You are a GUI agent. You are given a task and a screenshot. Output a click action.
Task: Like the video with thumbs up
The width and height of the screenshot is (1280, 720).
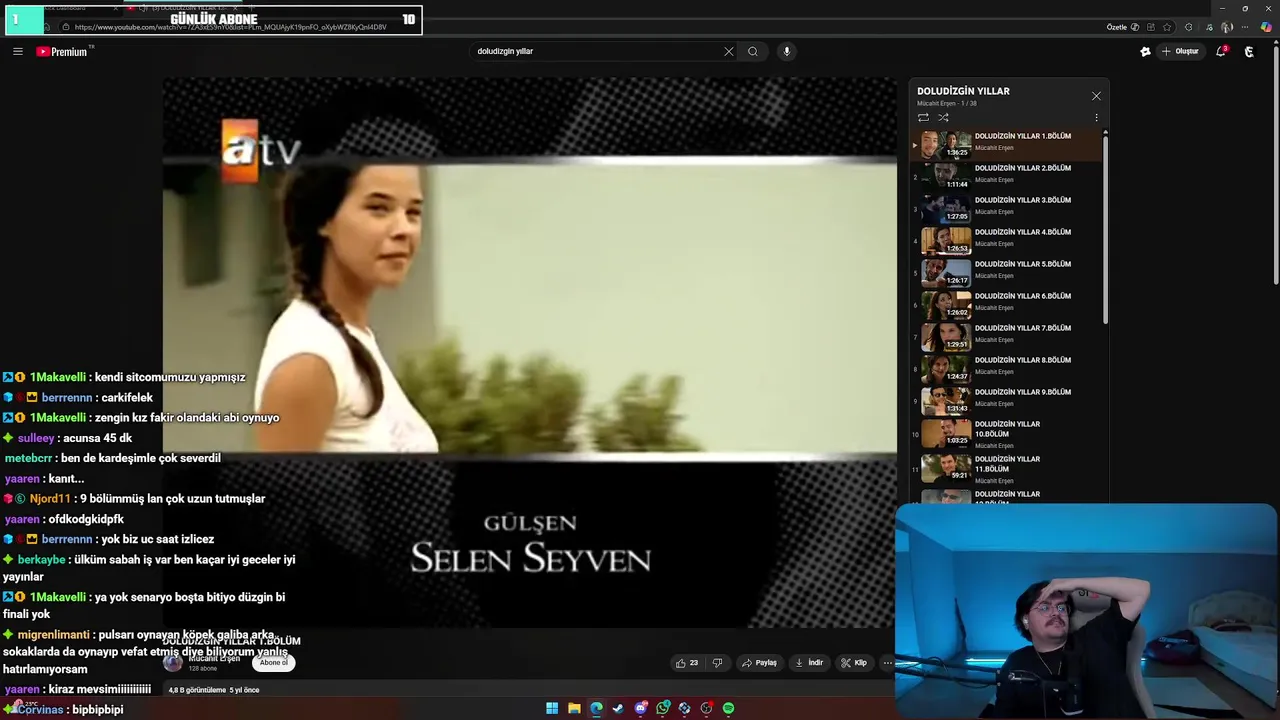[x=687, y=662]
